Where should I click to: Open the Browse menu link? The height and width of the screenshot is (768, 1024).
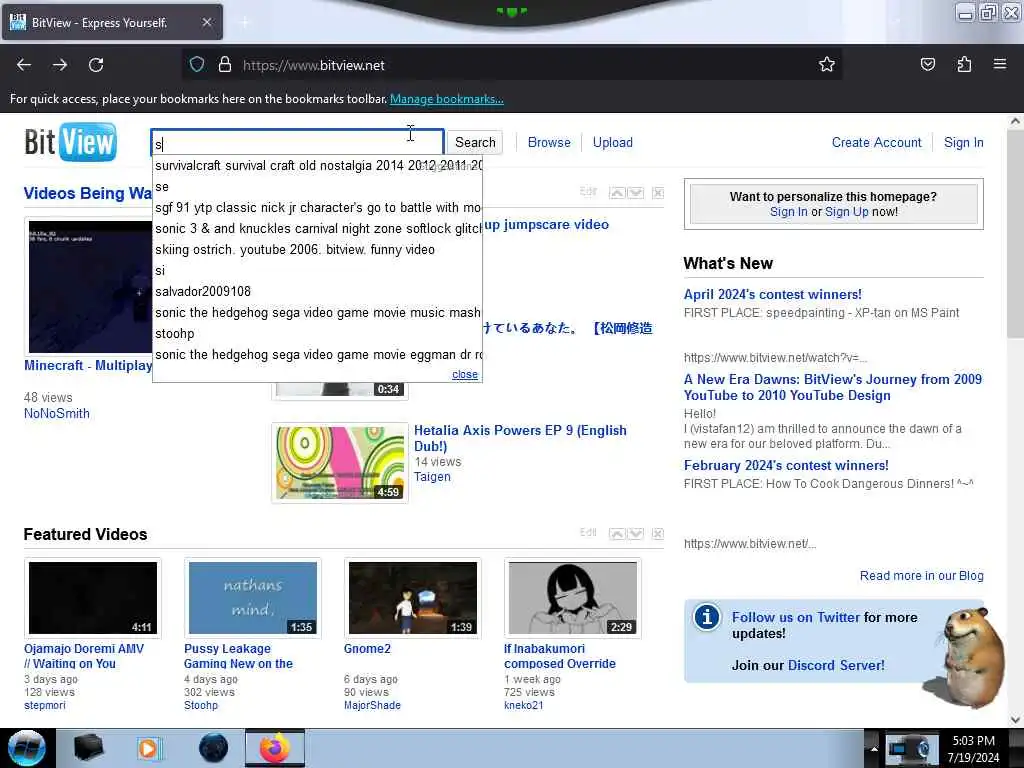click(x=549, y=142)
